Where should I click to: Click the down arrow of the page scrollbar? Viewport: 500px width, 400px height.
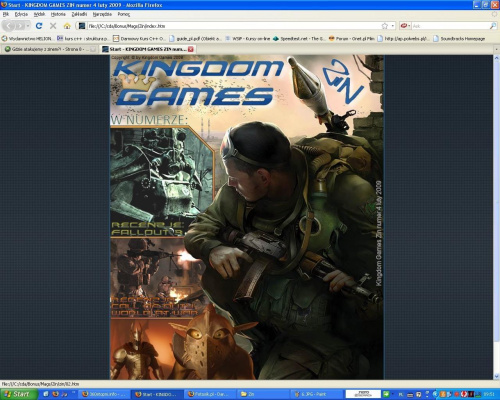pyautogui.click(x=496, y=376)
